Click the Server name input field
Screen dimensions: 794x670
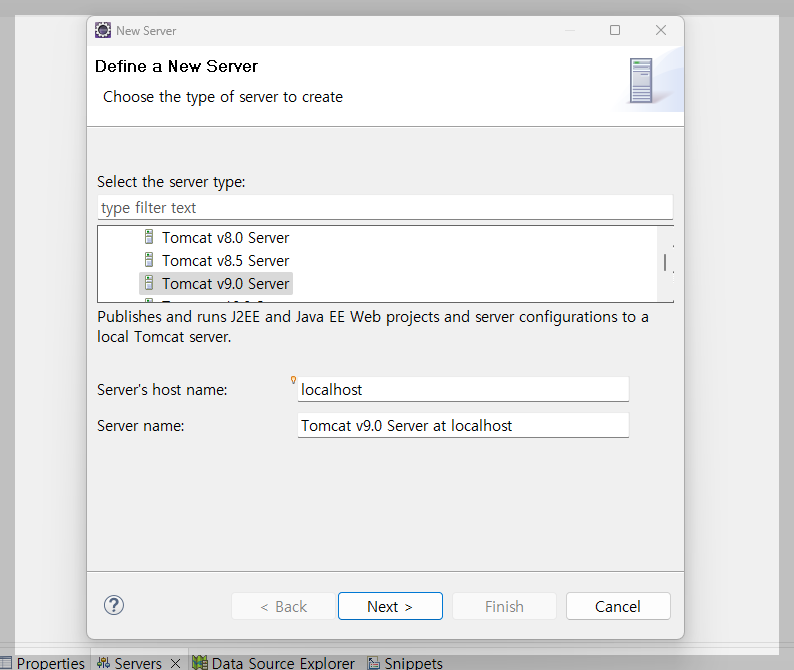(x=463, y=425)
